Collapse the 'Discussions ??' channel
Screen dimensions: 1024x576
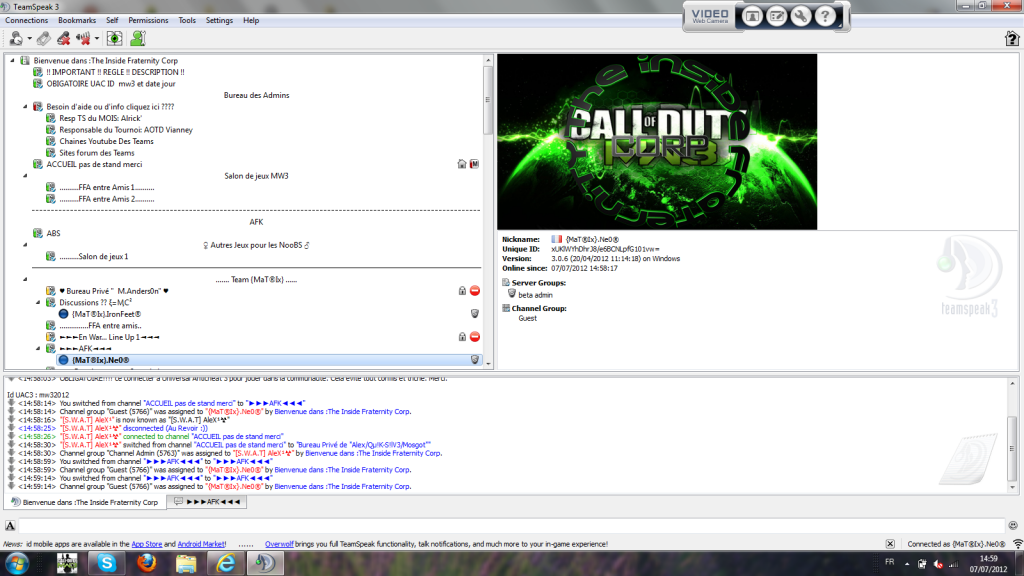click(x=38, y=302)
